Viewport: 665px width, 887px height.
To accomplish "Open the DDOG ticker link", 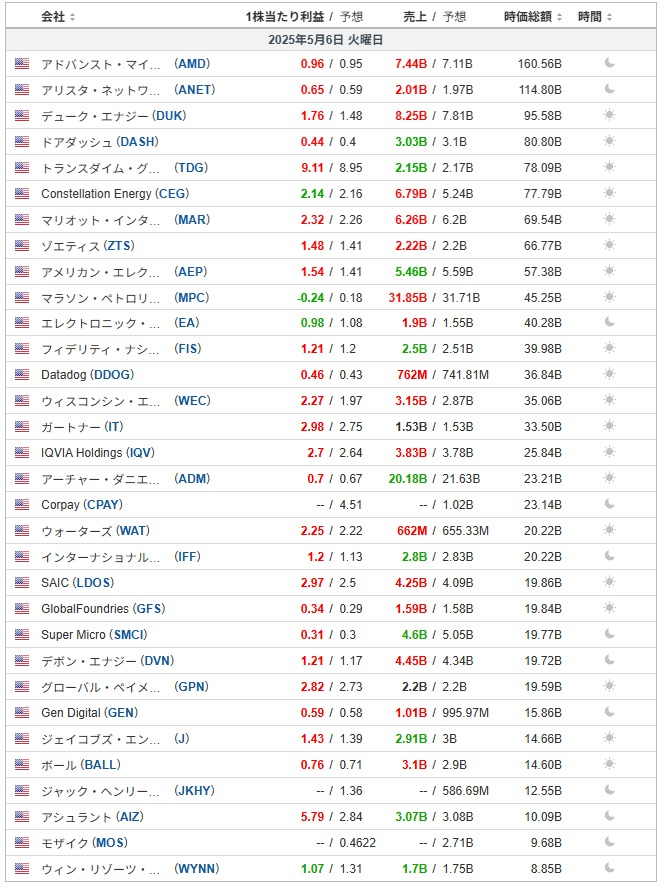I will click(113, 375).
